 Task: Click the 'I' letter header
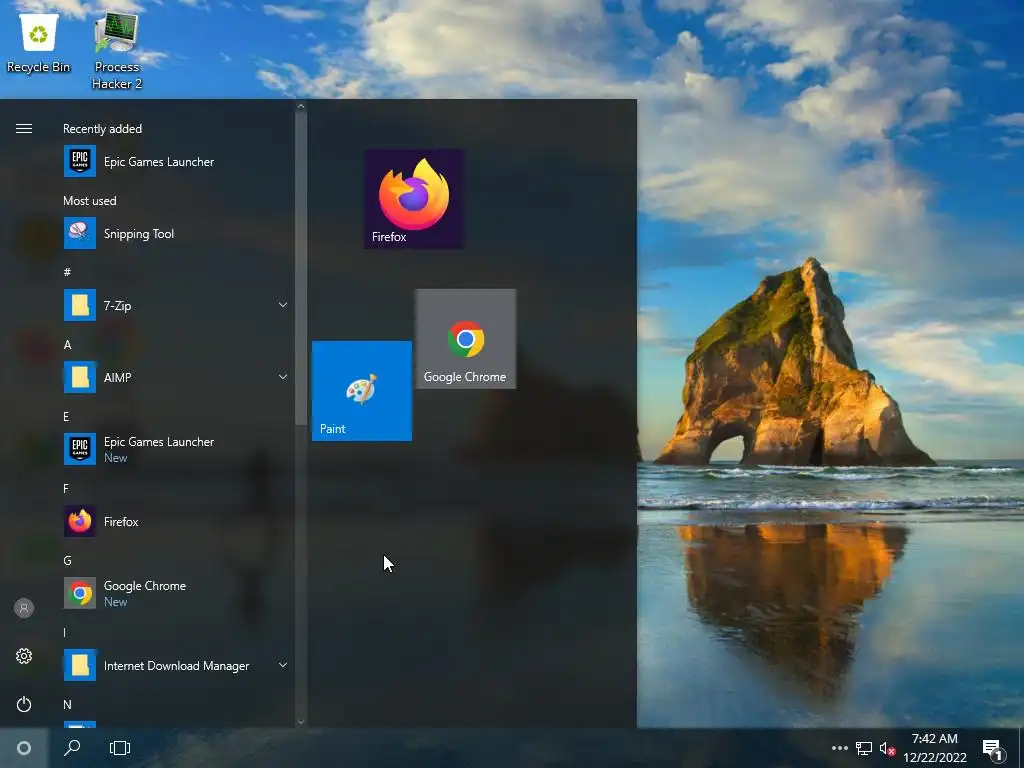pyautogui.click(x=64, y=632)
